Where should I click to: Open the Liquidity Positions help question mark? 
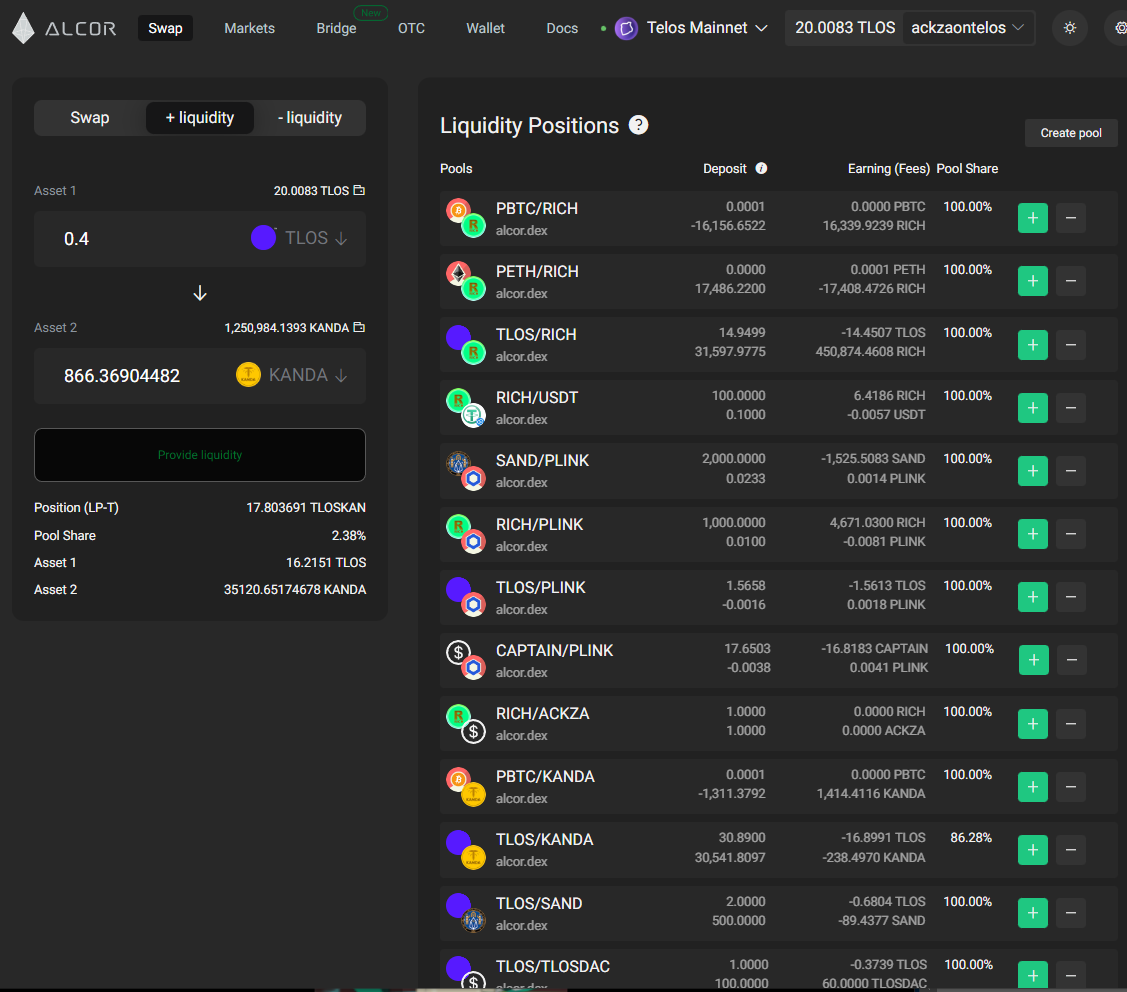point(638,125)
